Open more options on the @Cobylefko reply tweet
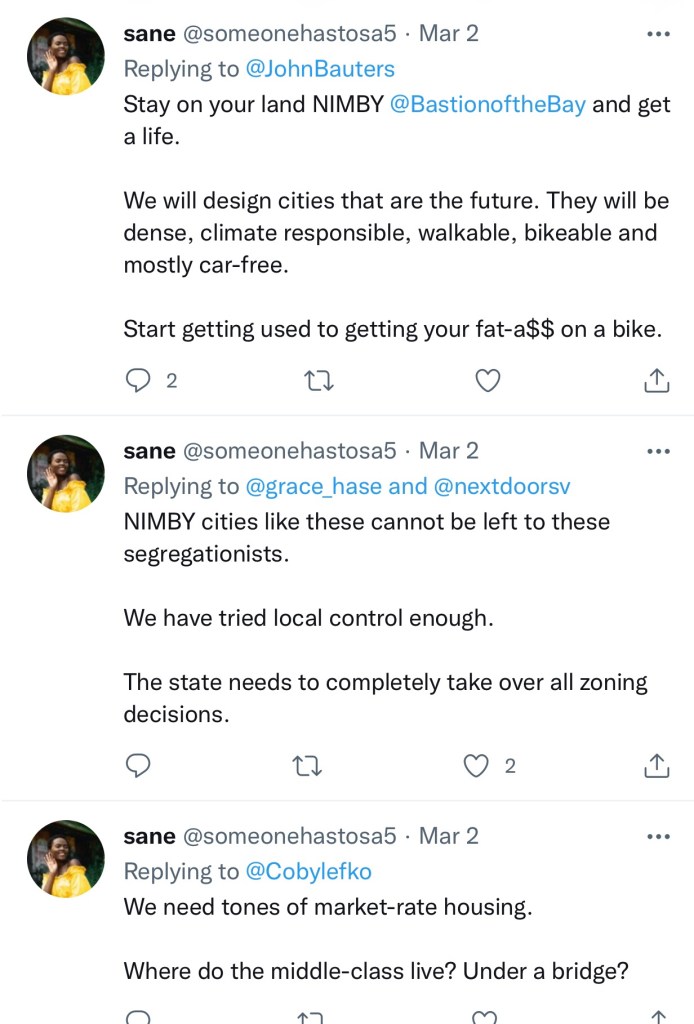Image resolution: width=694 pixels, height=1024 pixels. (x=658, y=836)
